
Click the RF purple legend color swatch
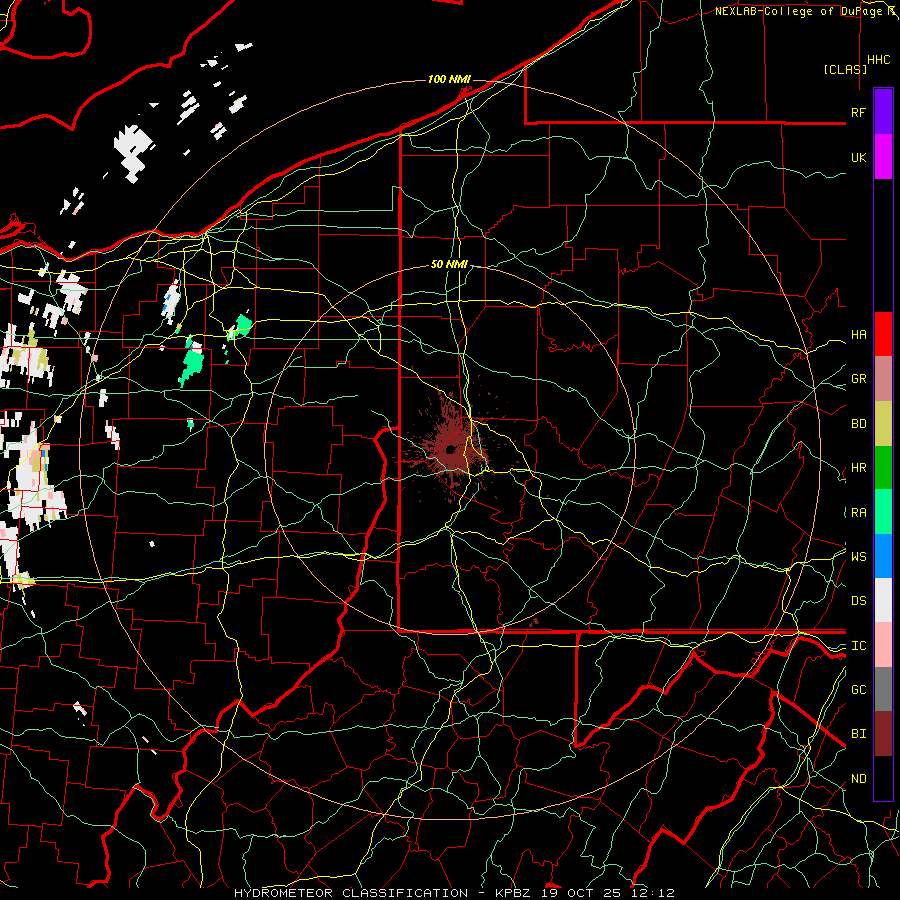(x=883, y=112)
